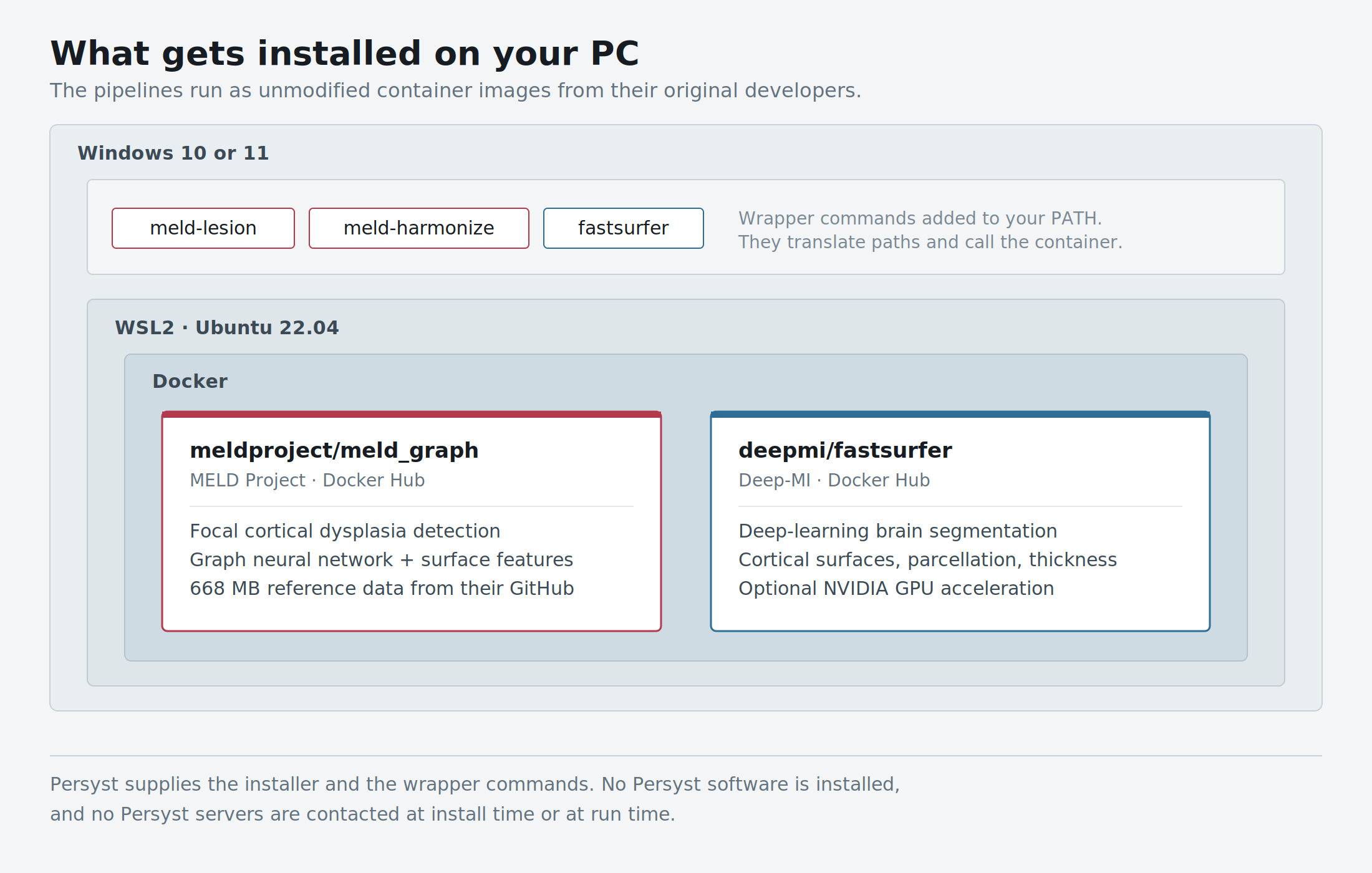1372x873 pixels.
Task: Click the 'WSL2 · Ubuntu 22.04' label
Action: pos(227,327)
